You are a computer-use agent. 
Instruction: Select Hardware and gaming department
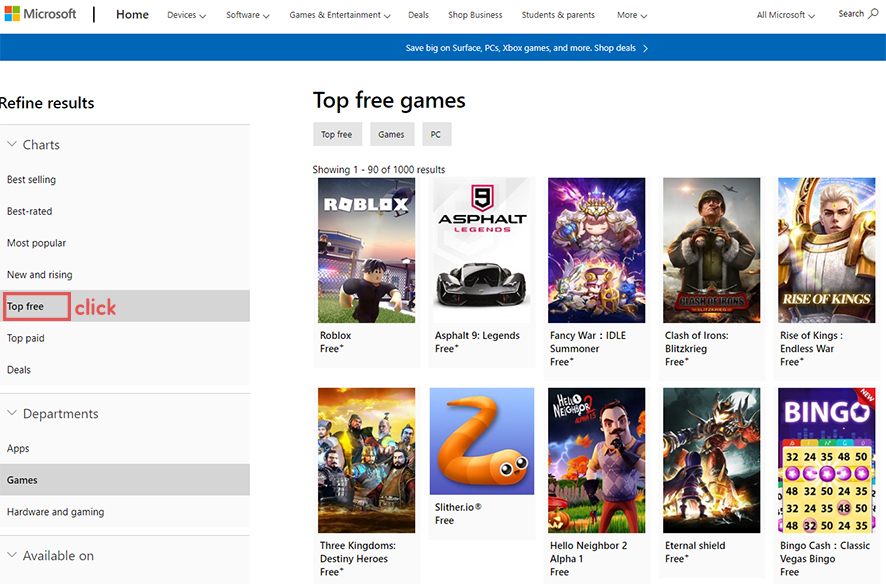[55, 512]
